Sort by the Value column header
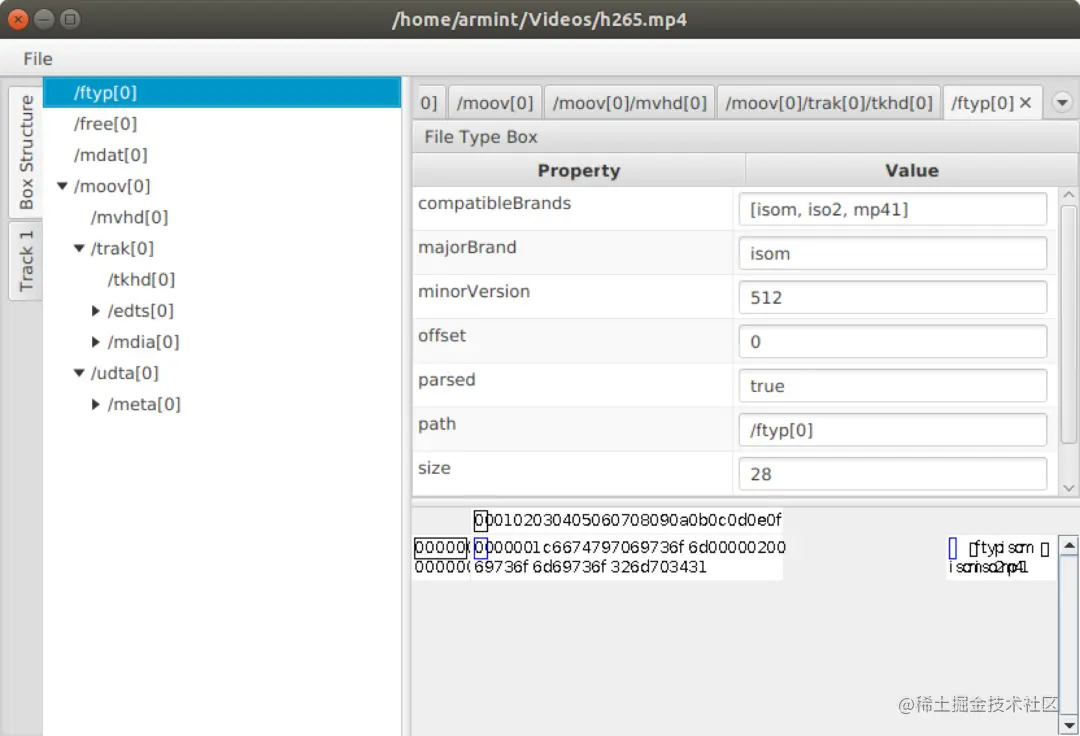 [x=911, y=170]
